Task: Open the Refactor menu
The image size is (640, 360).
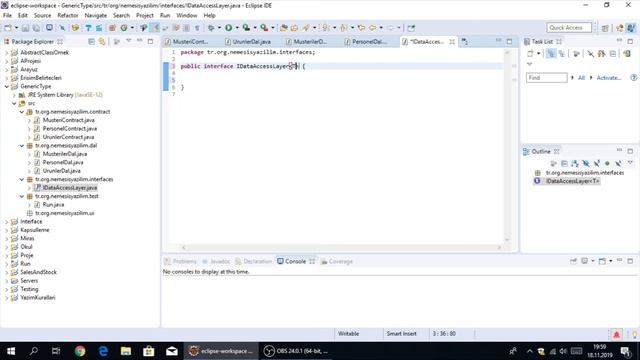Action: (68, 16)
